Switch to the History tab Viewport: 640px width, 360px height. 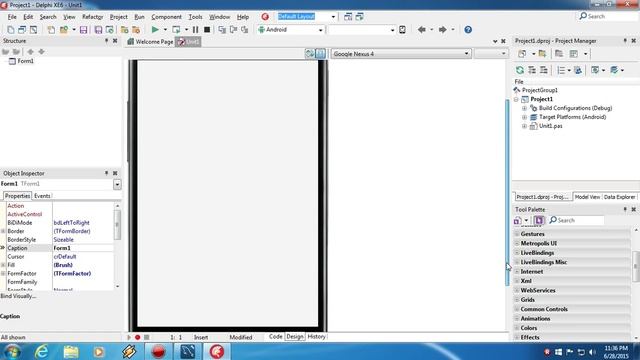(x=316, y=337)
